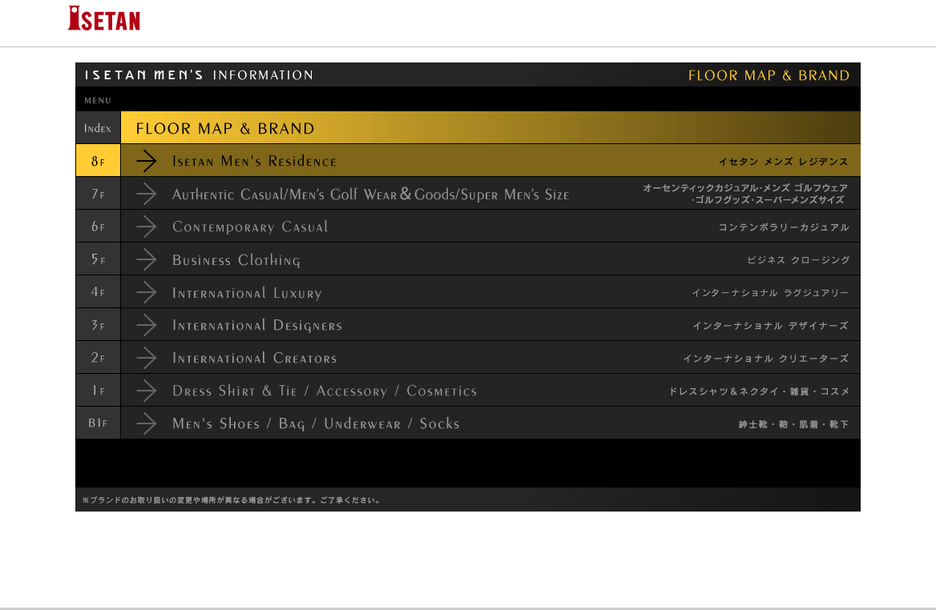Click the arrow icon beside Isetan Men's Residence

[x=146, y=161]
